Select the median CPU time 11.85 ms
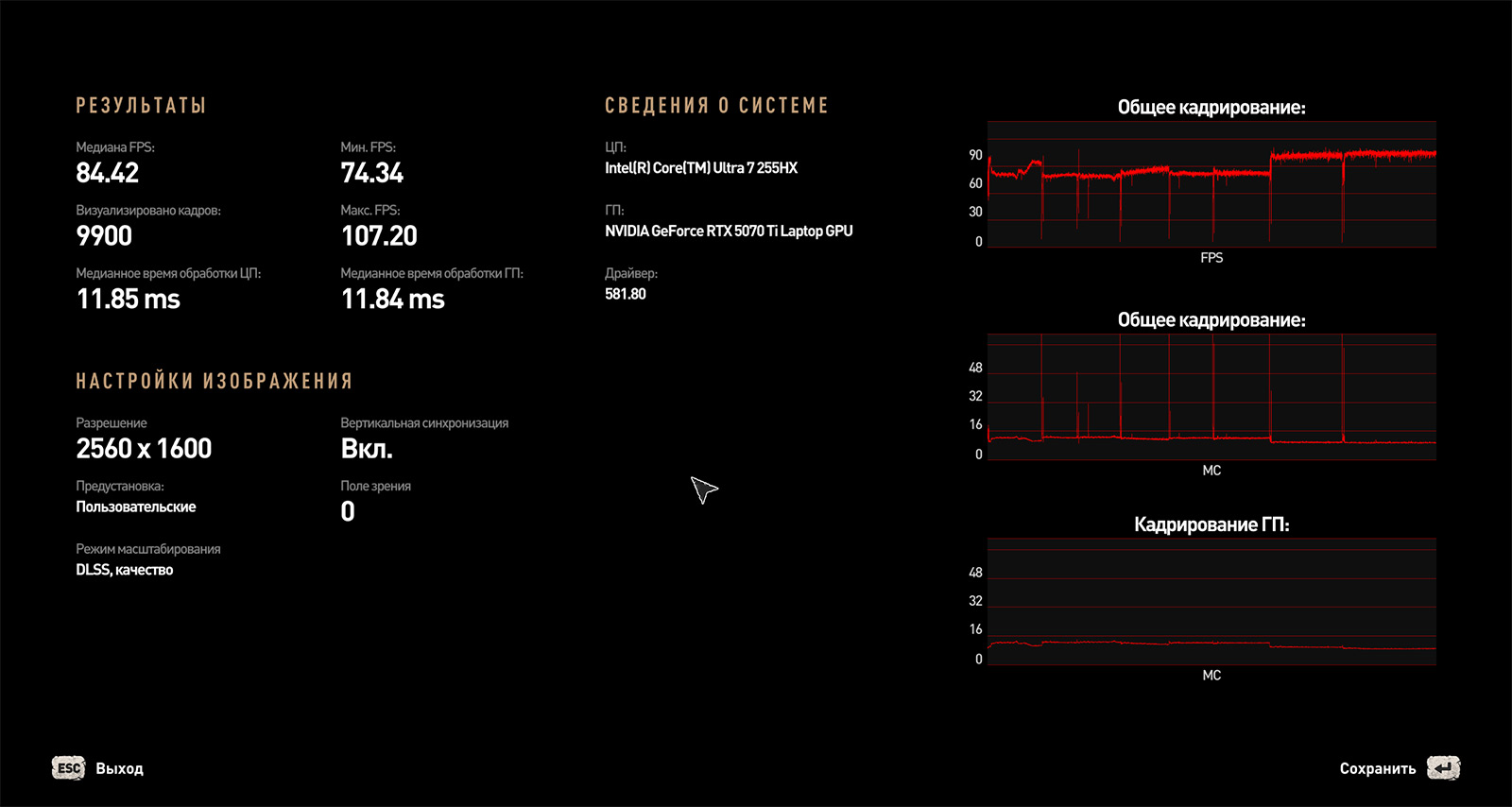This screenshot has width=1512, height=807. [x=129, y=300]
